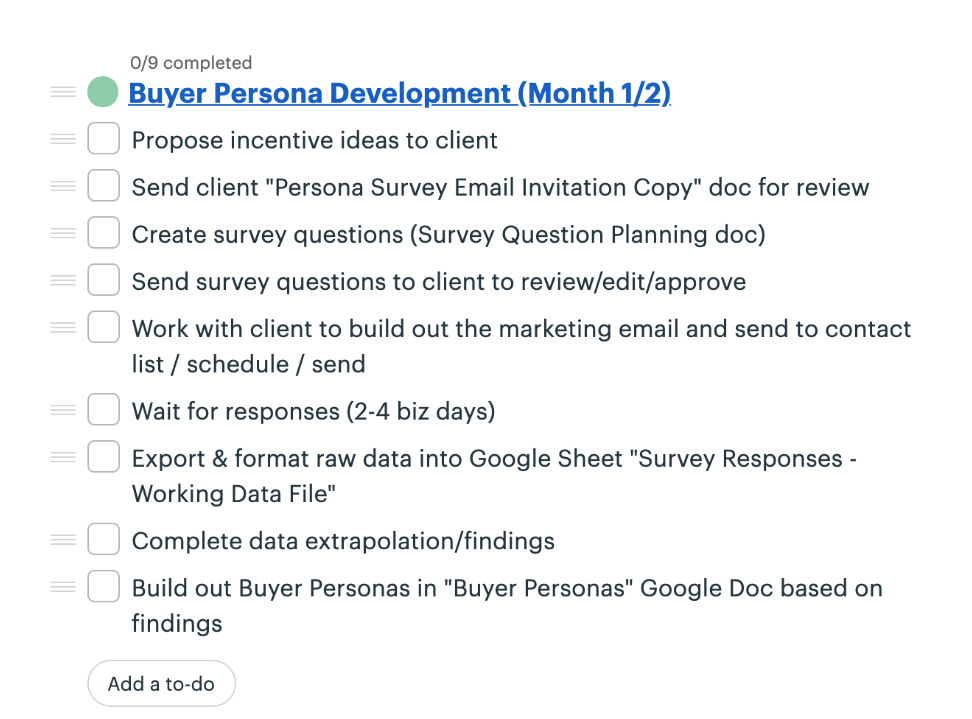
Task: Select the drag handle for 'Wait for responses' item
Action: (x=62, y=410)
